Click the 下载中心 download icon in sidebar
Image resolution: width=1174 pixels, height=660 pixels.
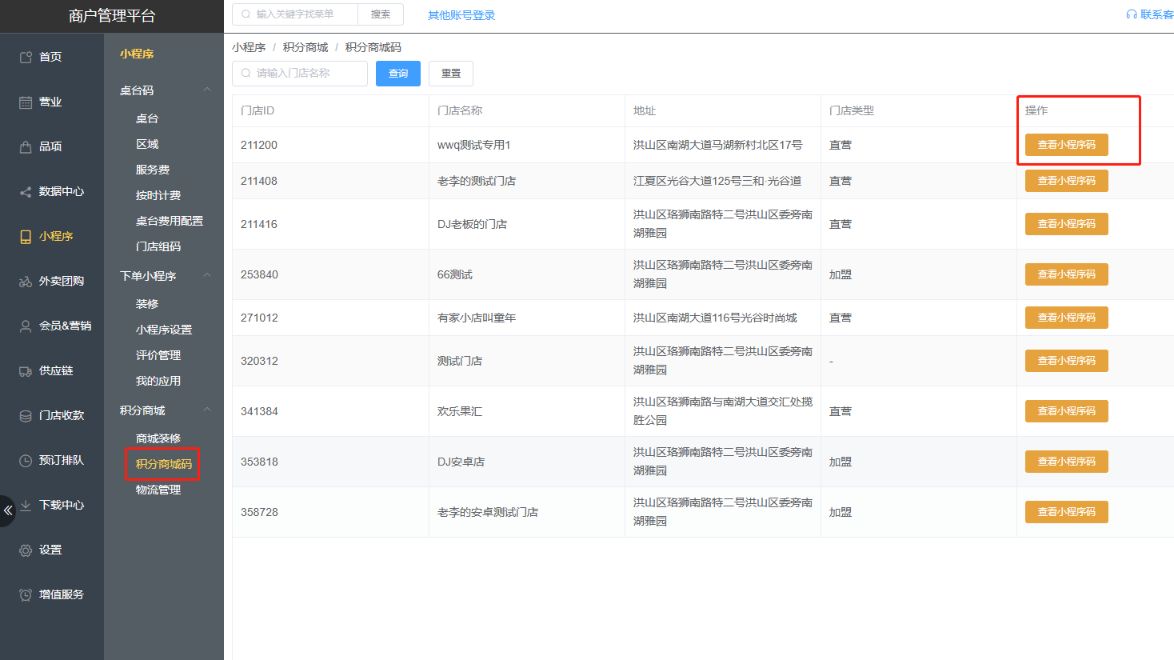(25, 506)
